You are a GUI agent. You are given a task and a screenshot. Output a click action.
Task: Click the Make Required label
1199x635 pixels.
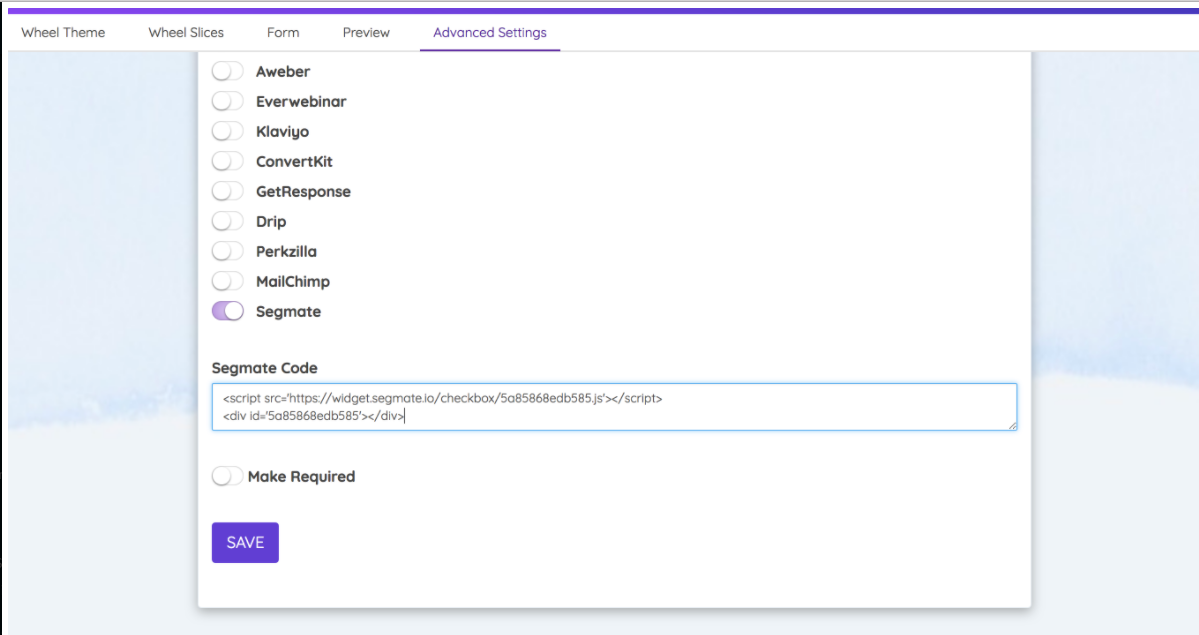(x=301, y=477)
